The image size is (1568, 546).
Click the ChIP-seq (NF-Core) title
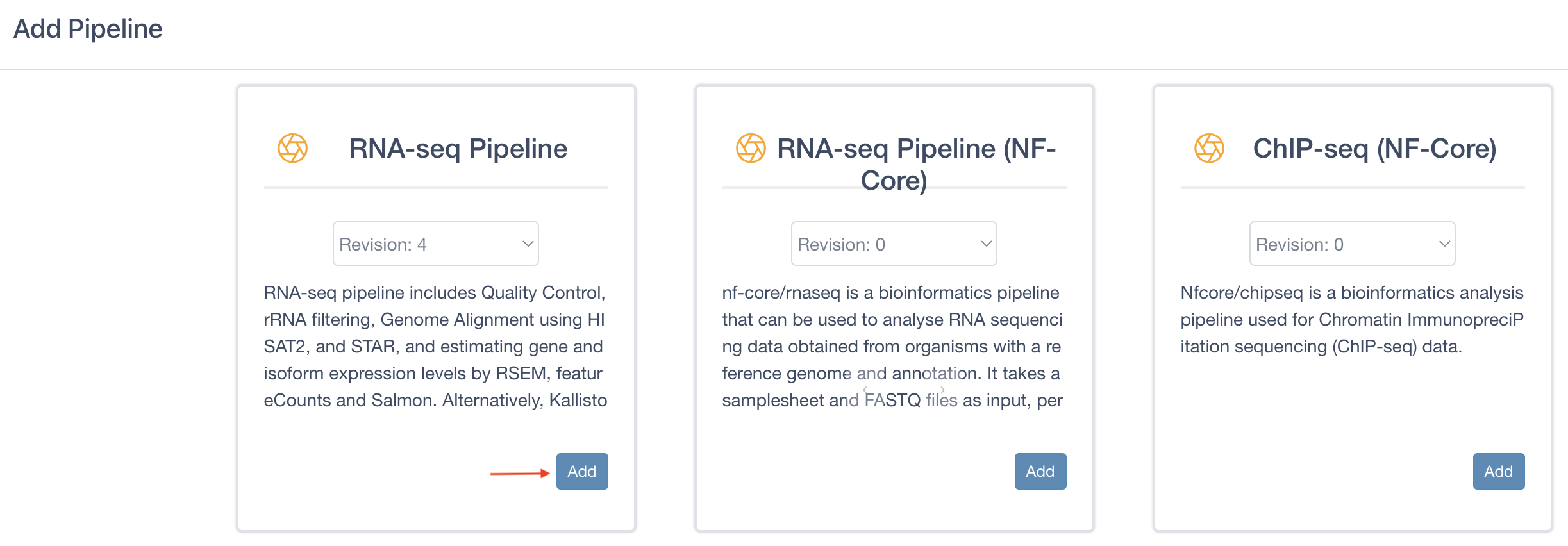[1375, 149]
